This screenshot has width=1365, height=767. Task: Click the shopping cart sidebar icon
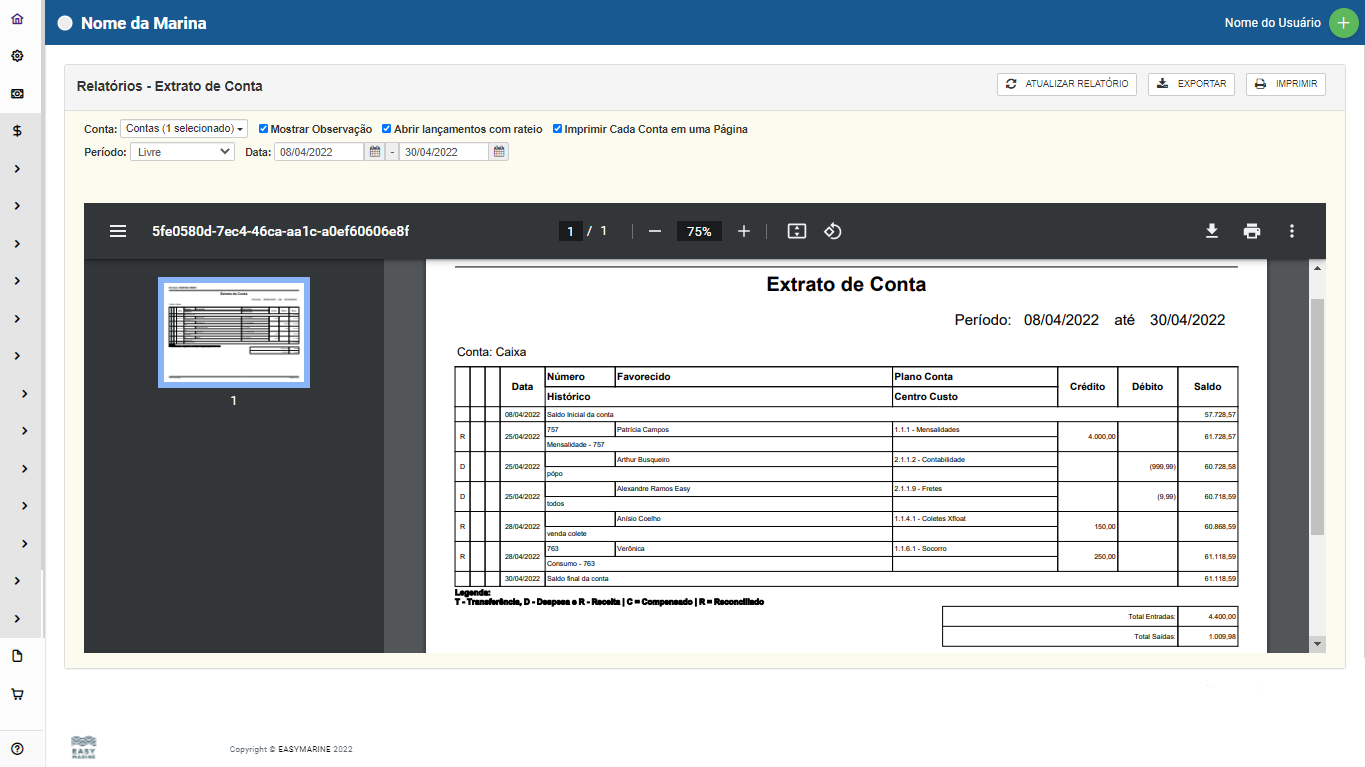click(17, 694)
